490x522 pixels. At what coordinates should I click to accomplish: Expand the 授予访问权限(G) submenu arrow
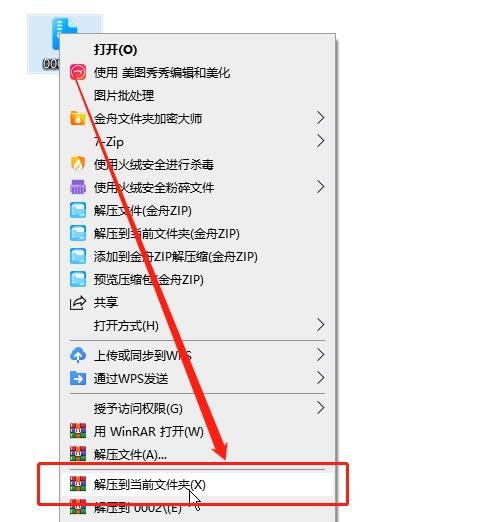pos(320,408)
